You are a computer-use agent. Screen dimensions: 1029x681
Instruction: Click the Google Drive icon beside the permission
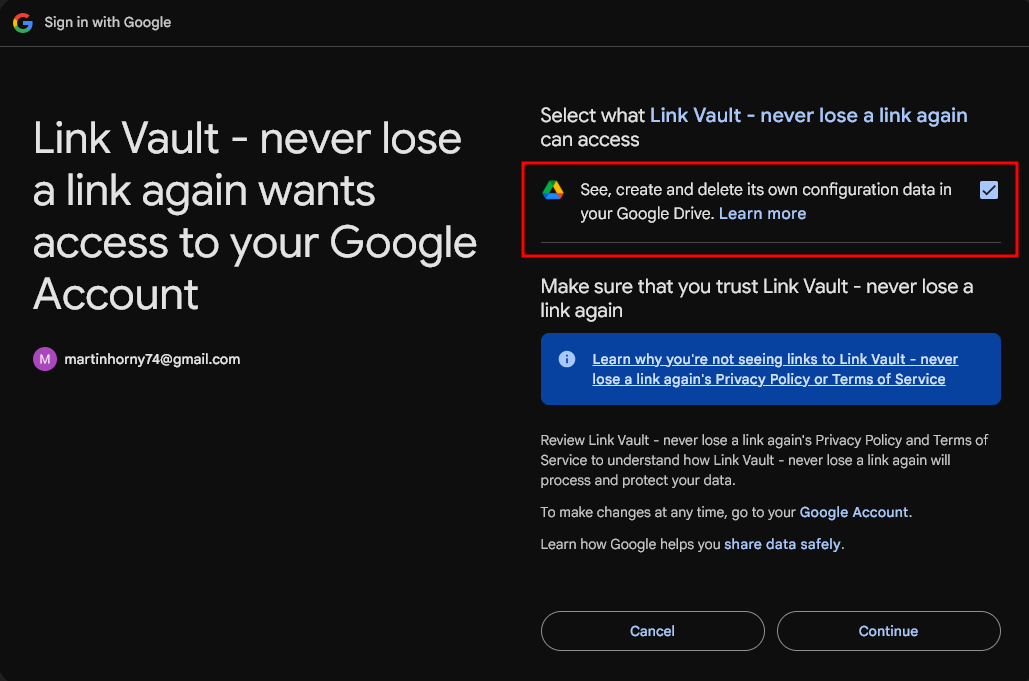[553, 190]
